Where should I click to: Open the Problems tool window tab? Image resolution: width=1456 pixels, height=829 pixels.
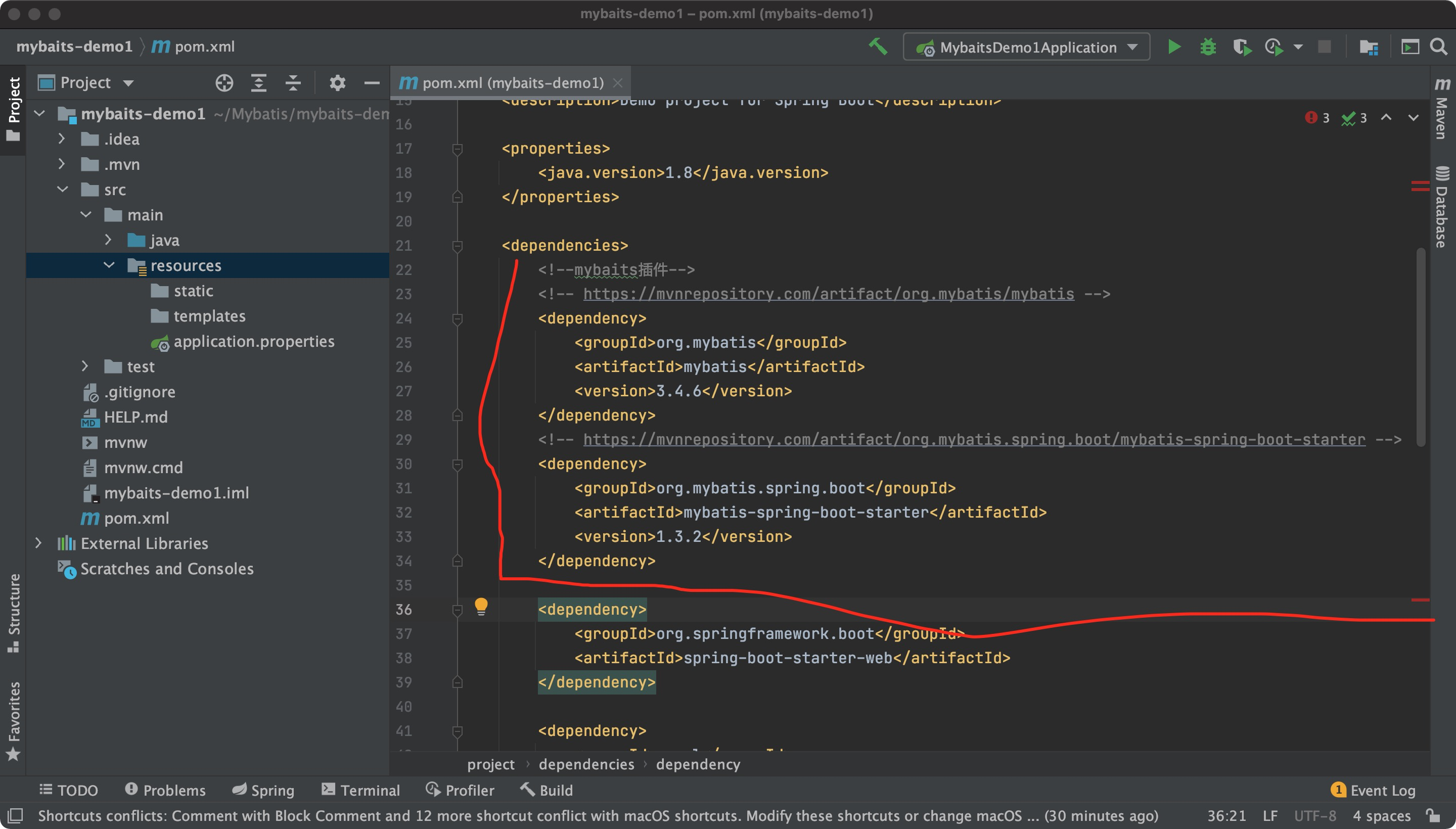click(x=165, y=790)
